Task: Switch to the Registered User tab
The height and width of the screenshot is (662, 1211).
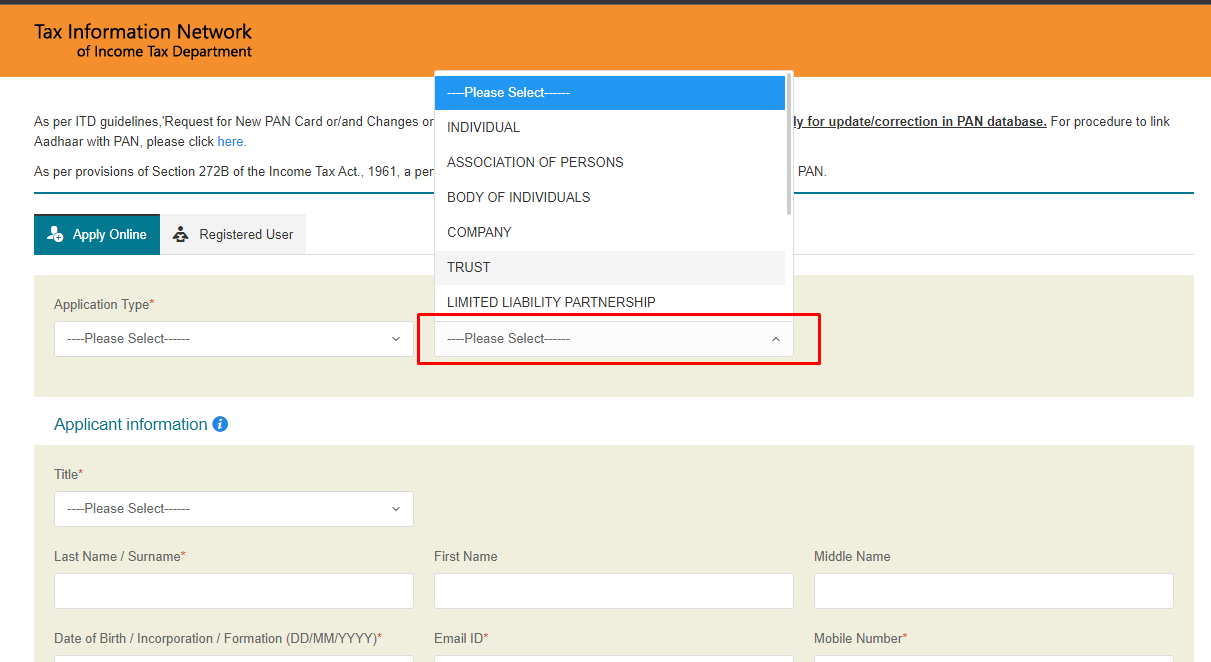Action: (x=234, y=234)
